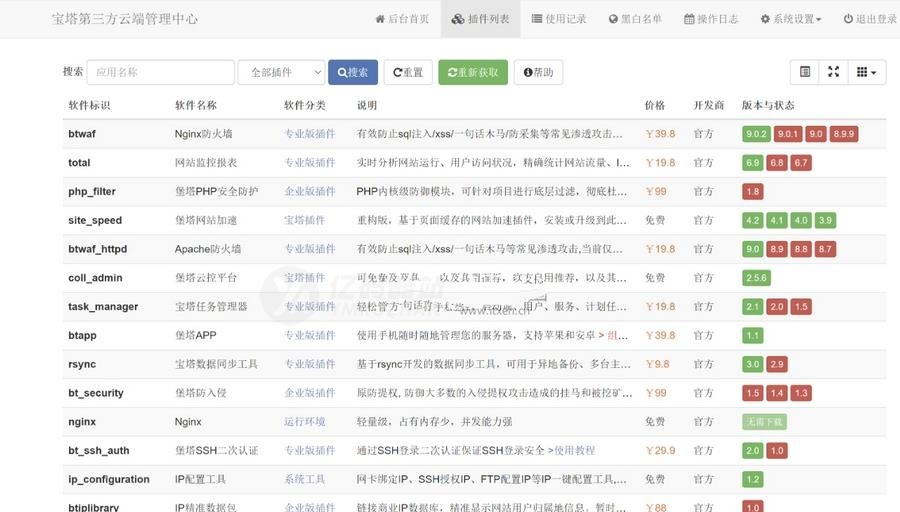
Task: Select version 3.0 badge for rsync
Action: point(752,364)
